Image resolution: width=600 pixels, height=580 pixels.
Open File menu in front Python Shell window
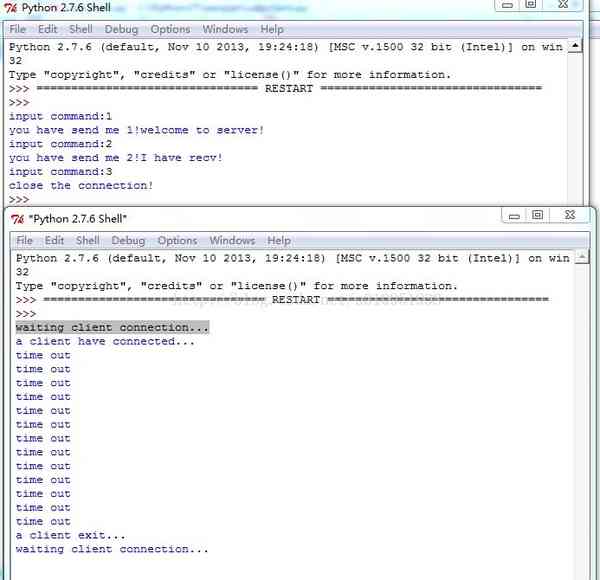(x=24, y=240)
